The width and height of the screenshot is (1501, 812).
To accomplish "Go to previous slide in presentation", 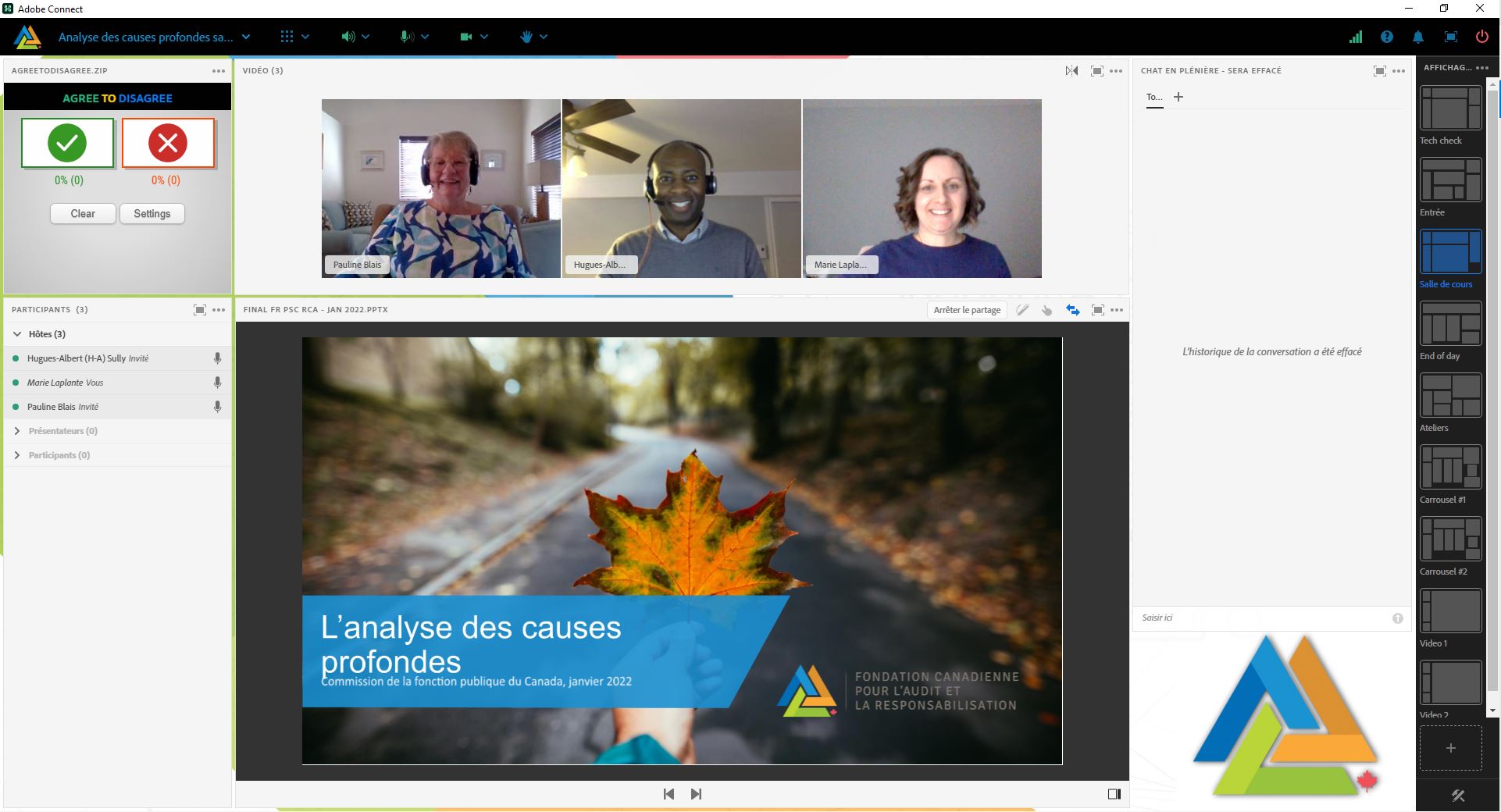I will 668,794.
